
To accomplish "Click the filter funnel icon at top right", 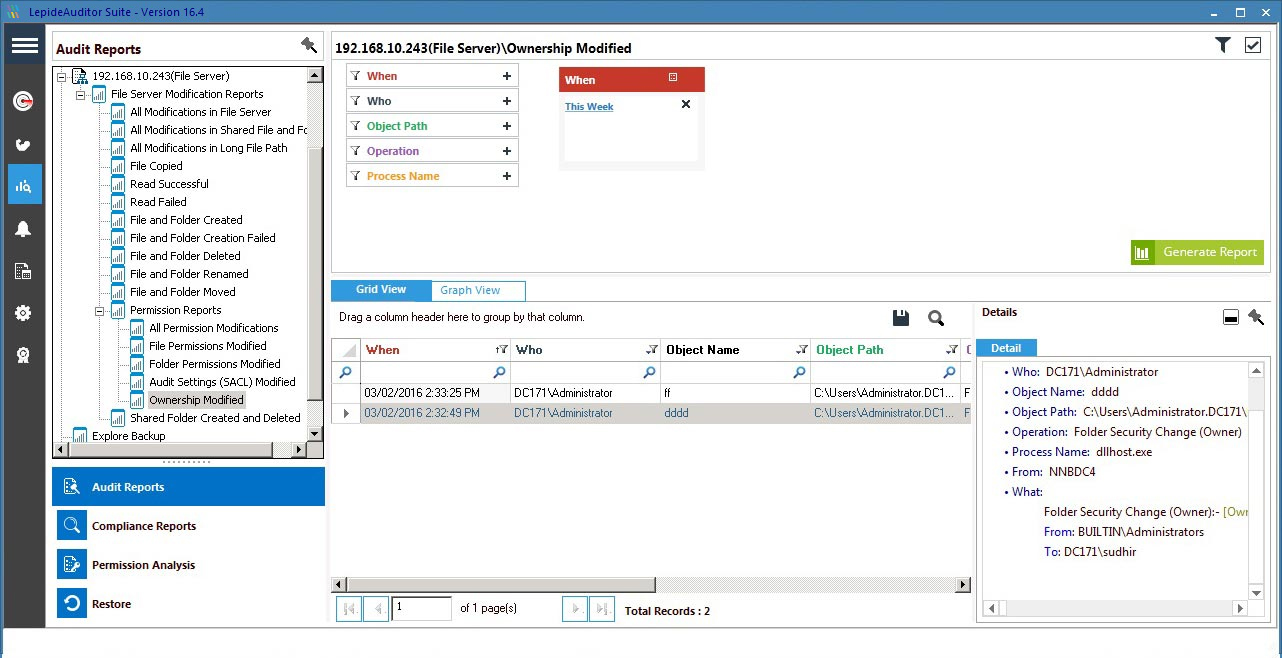I will click(1223, 45).
